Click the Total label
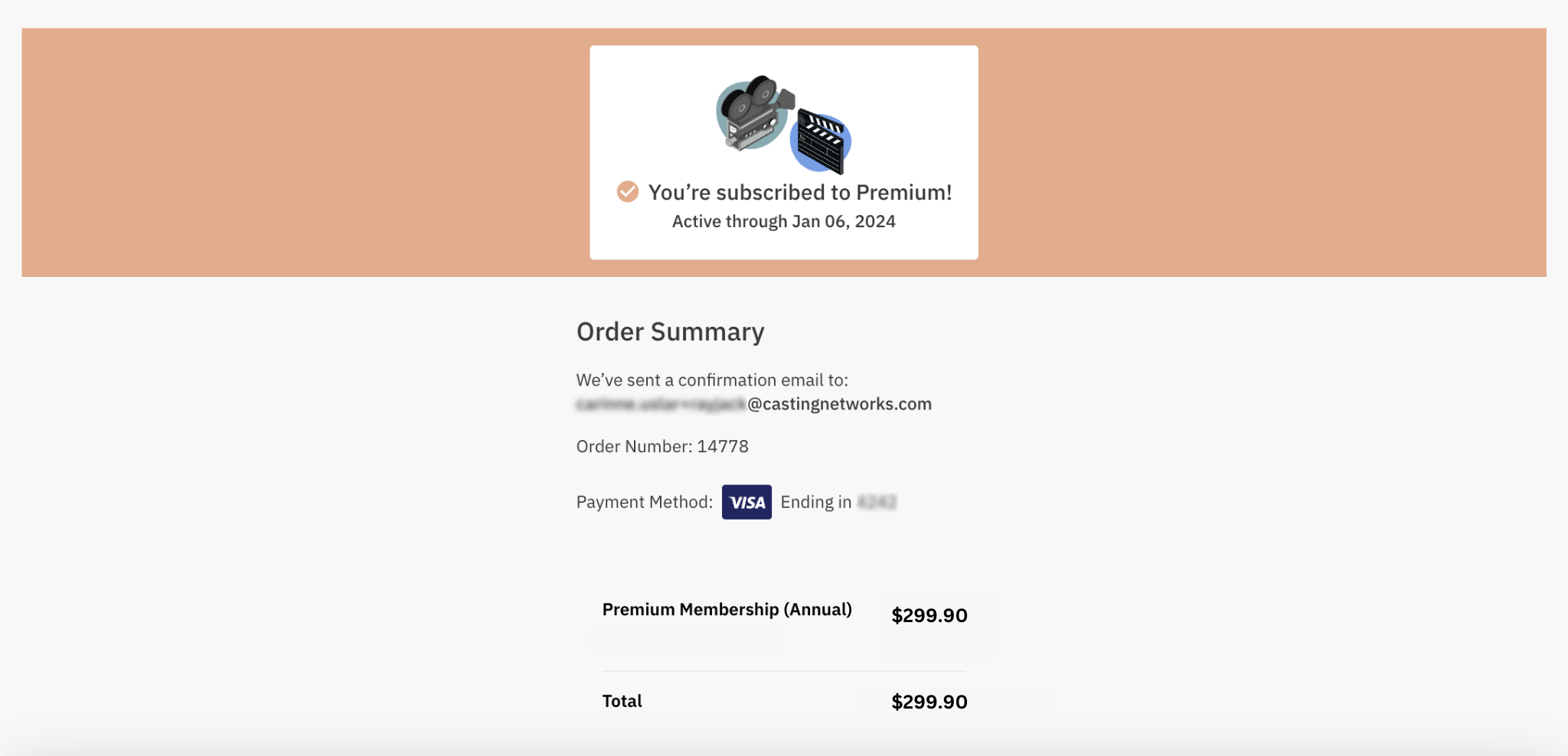The image size is (1568, 756). point(622,701)
